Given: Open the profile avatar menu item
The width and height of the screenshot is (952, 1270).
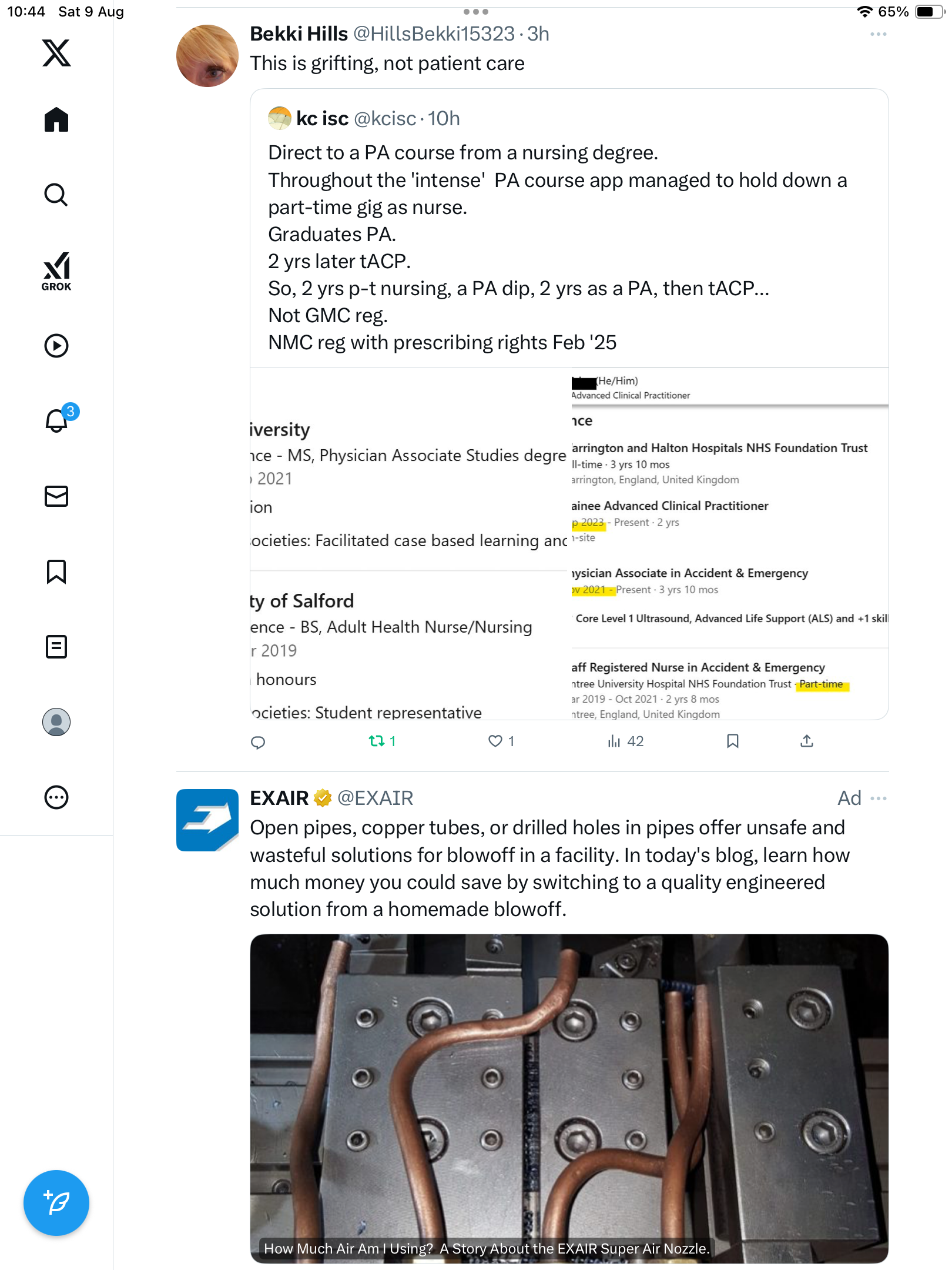Looking at the screenshot, I should coord(56,722).
